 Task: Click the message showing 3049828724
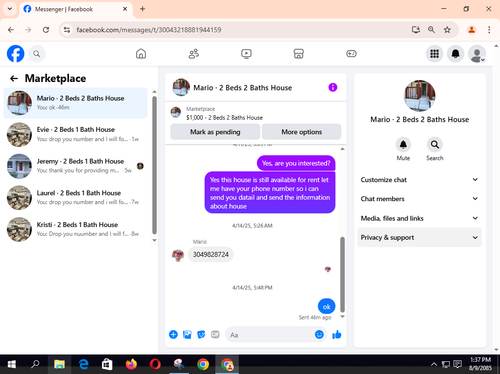click(x=211, y=254)
